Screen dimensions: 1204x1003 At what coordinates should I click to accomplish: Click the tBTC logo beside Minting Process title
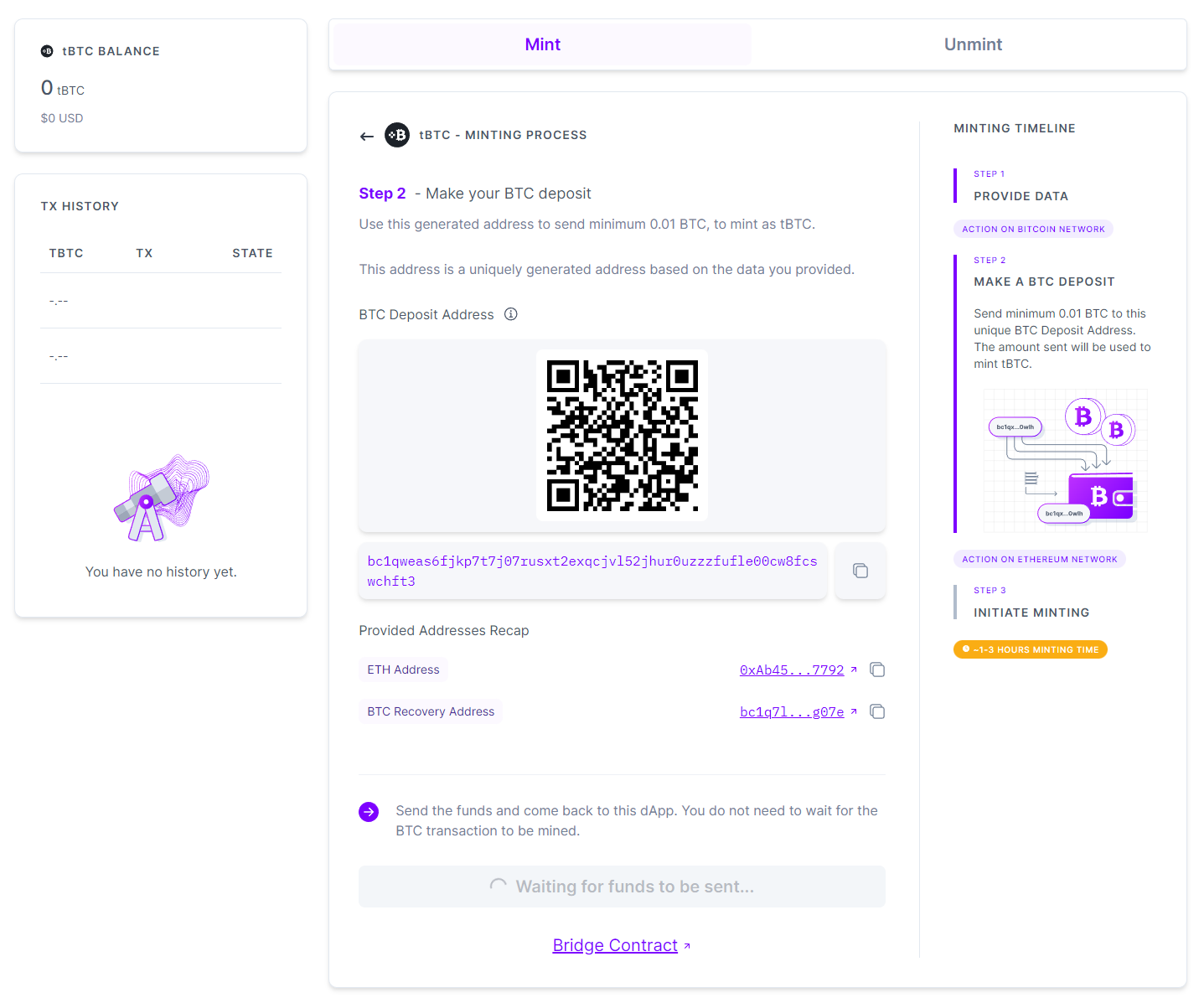point(397,135)
